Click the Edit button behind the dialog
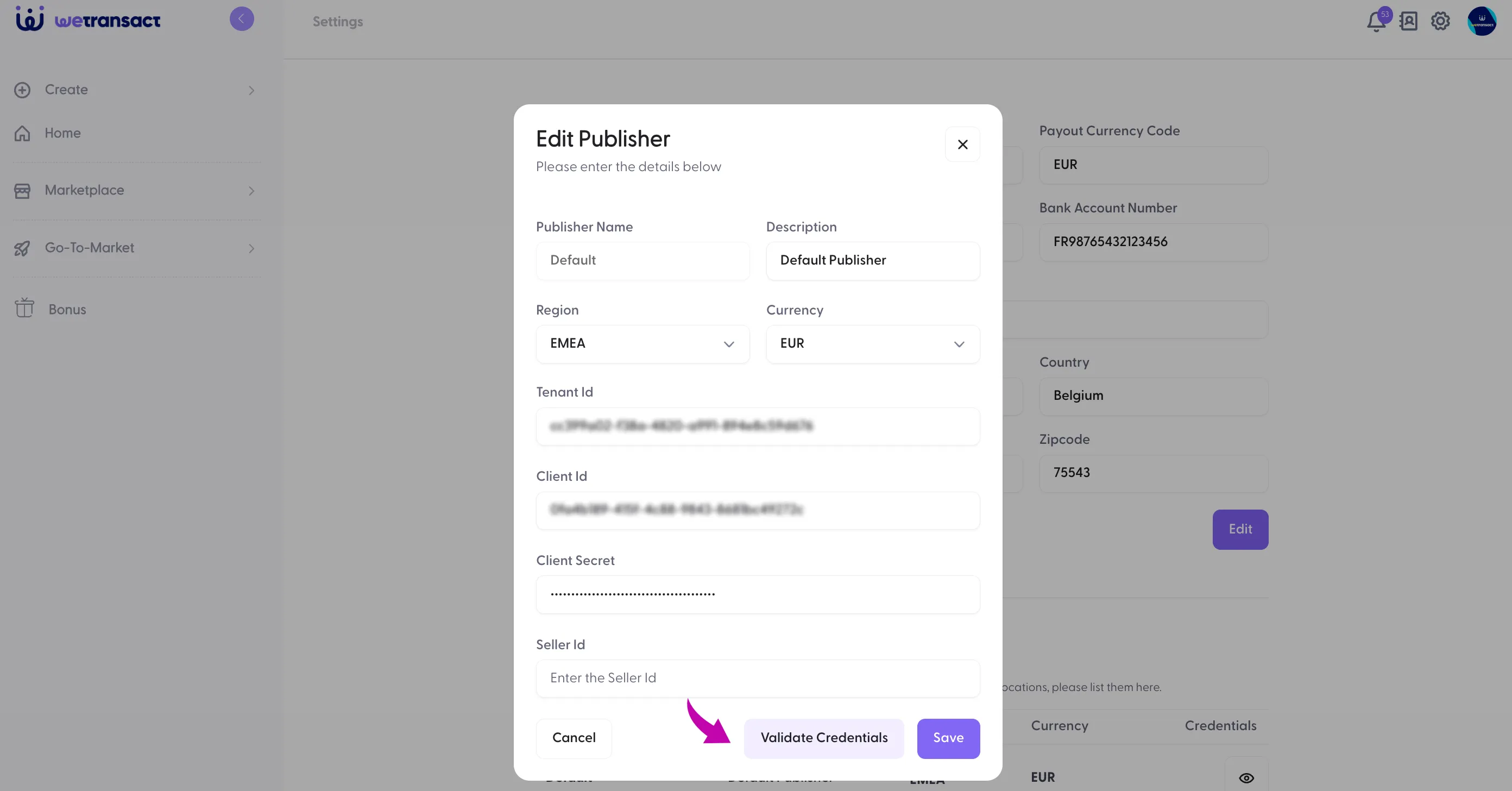This screenshot has width=1512, height=791. [1240, 529]
